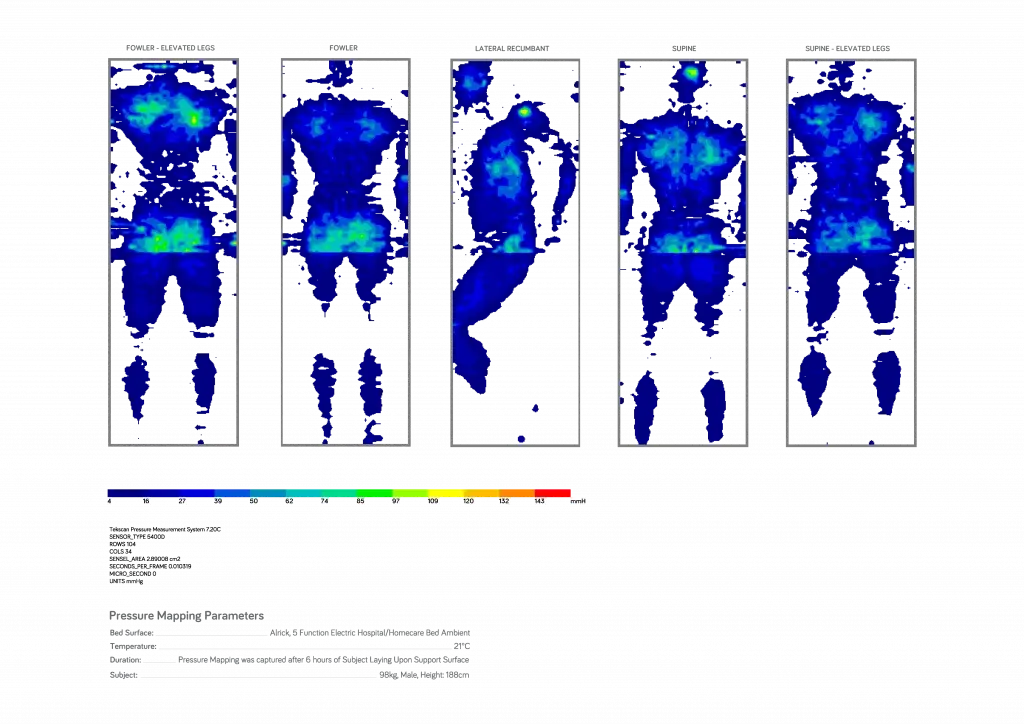Viewport: 1024px width, 724px height.
Task: Click the scale value '27'
Action: pos(182,501)
